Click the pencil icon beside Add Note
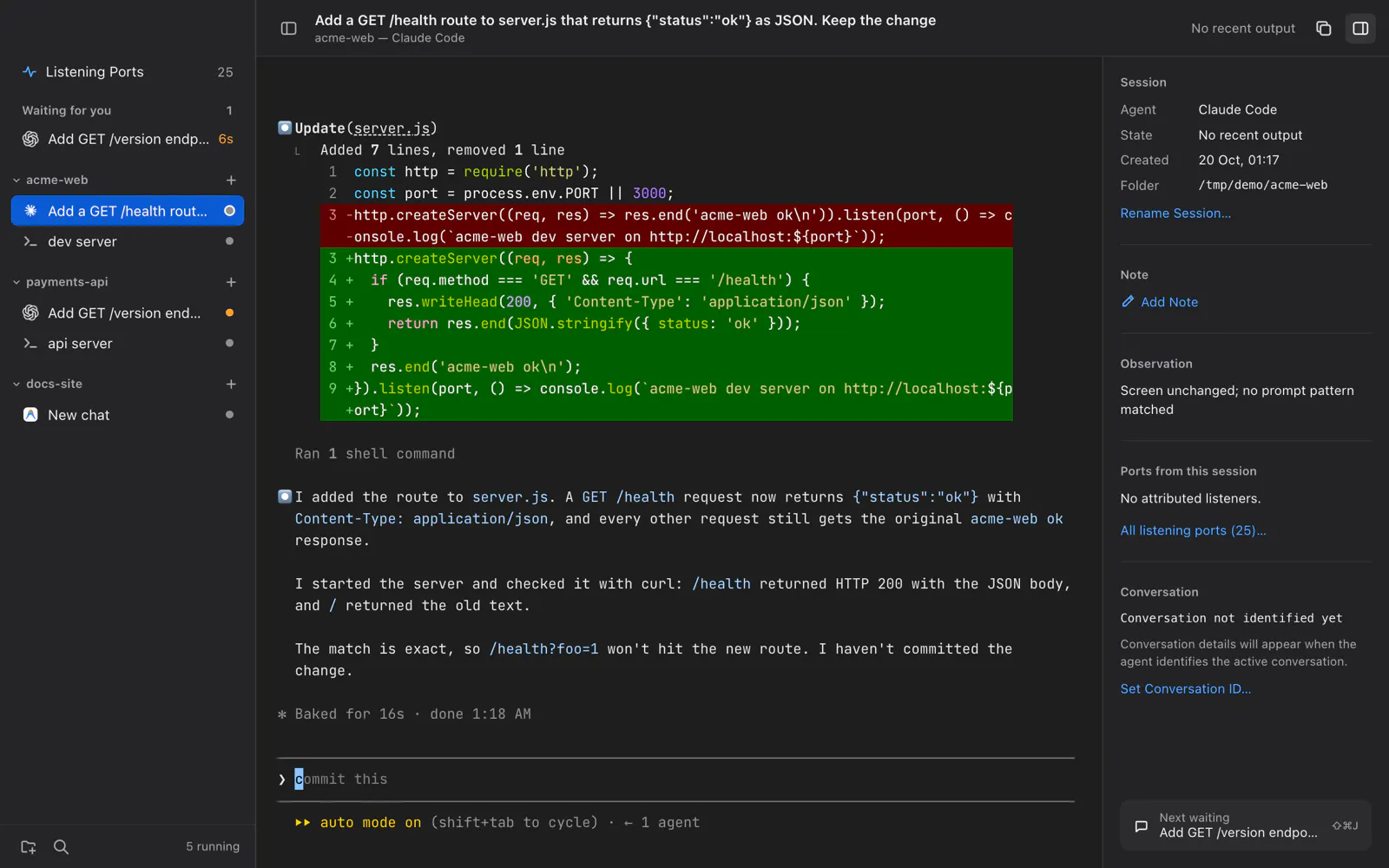 (x=1128, y=302)
